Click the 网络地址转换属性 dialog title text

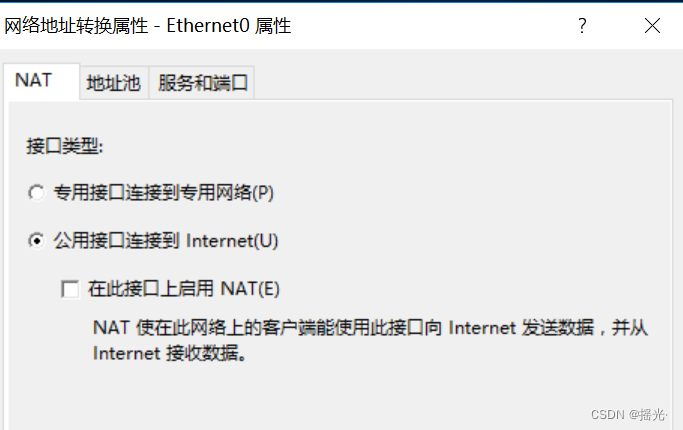pyautogui.click(x=76, y=26)
